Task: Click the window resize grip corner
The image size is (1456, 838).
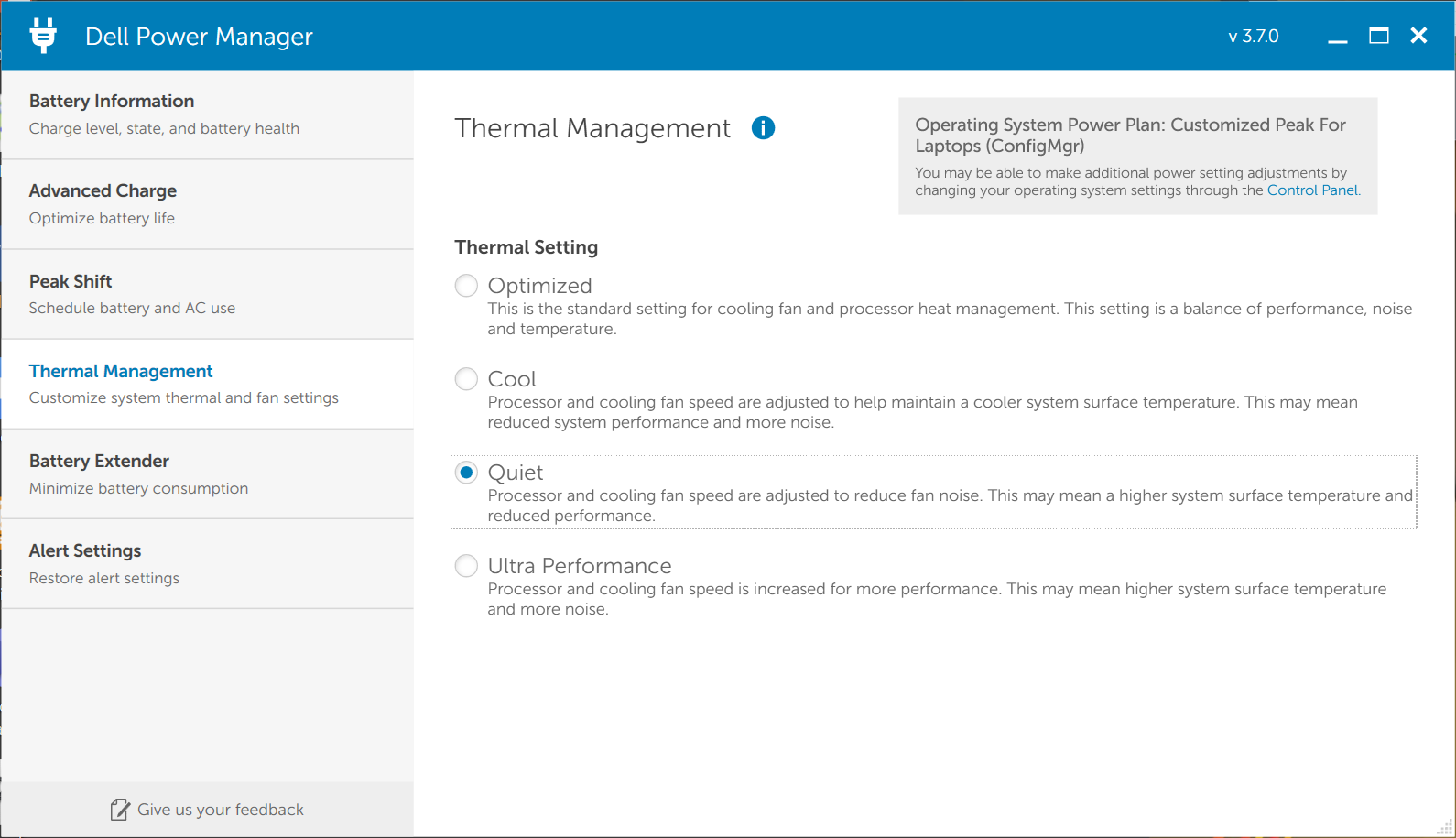Action: click(x=1445, y=827)
